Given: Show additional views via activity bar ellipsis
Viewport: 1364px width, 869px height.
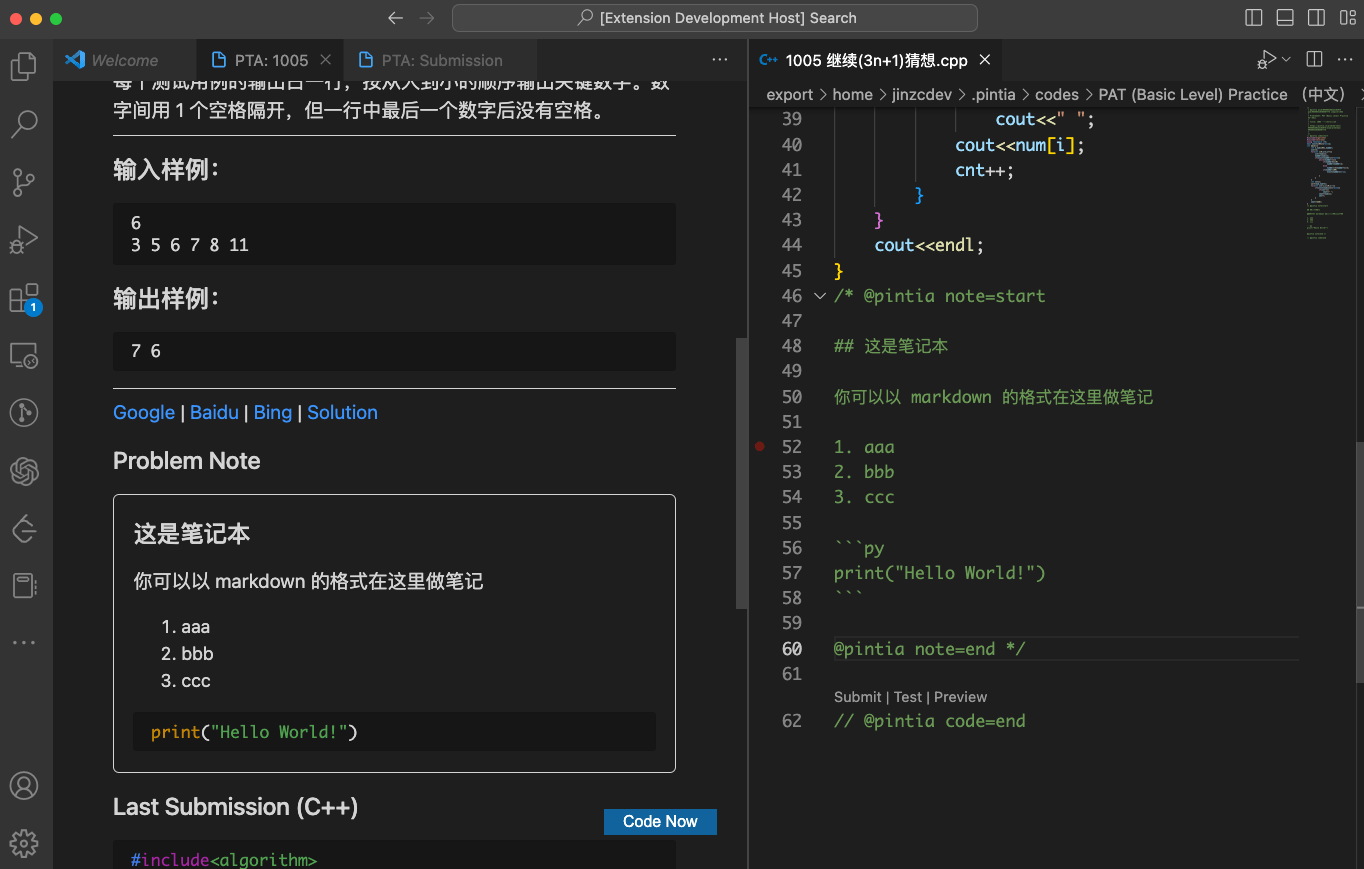Looking at the screenshot, I should [24, 642].
